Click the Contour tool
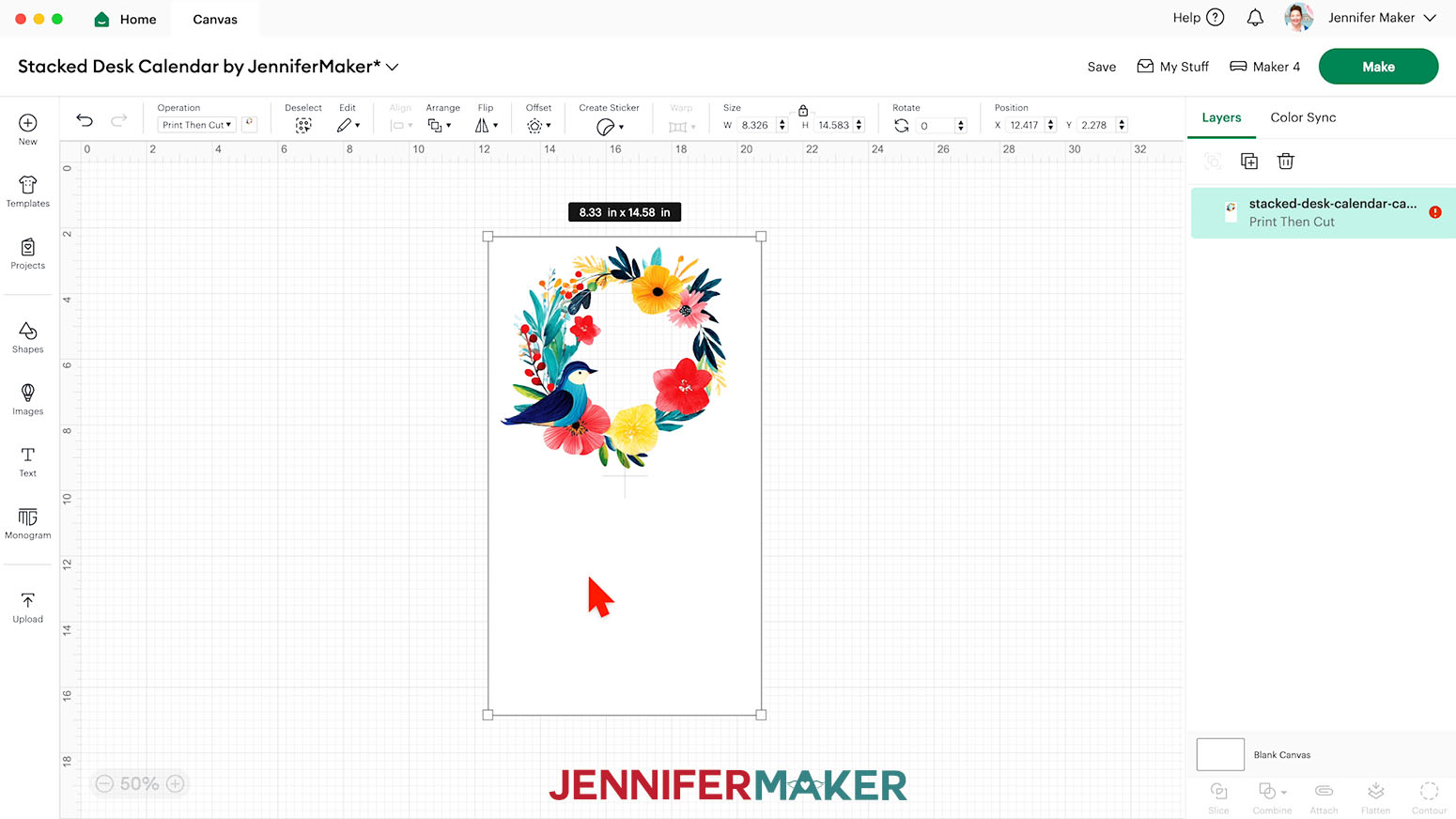The height and width of the screenshot is (819, 1456). [1429, 796]
